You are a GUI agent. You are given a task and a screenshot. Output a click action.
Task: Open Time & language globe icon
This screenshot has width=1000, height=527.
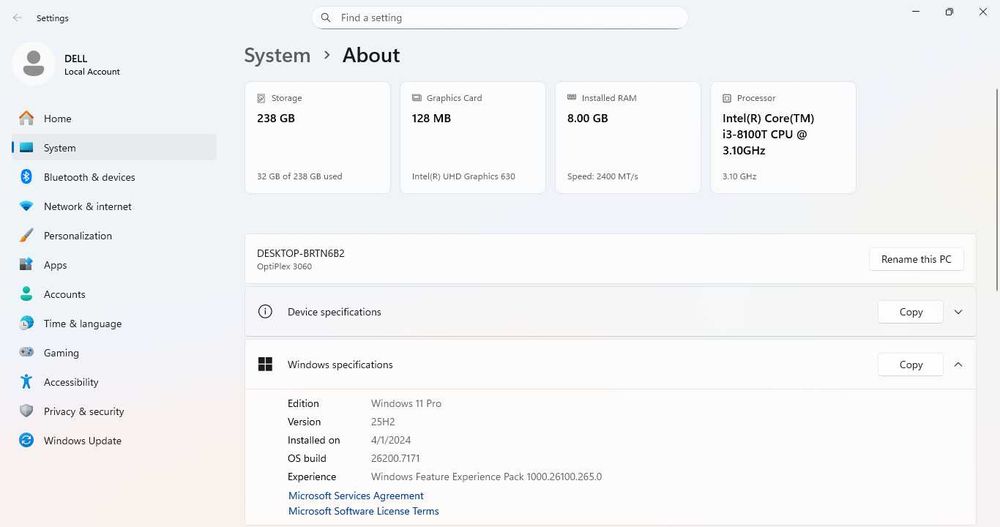26,324
